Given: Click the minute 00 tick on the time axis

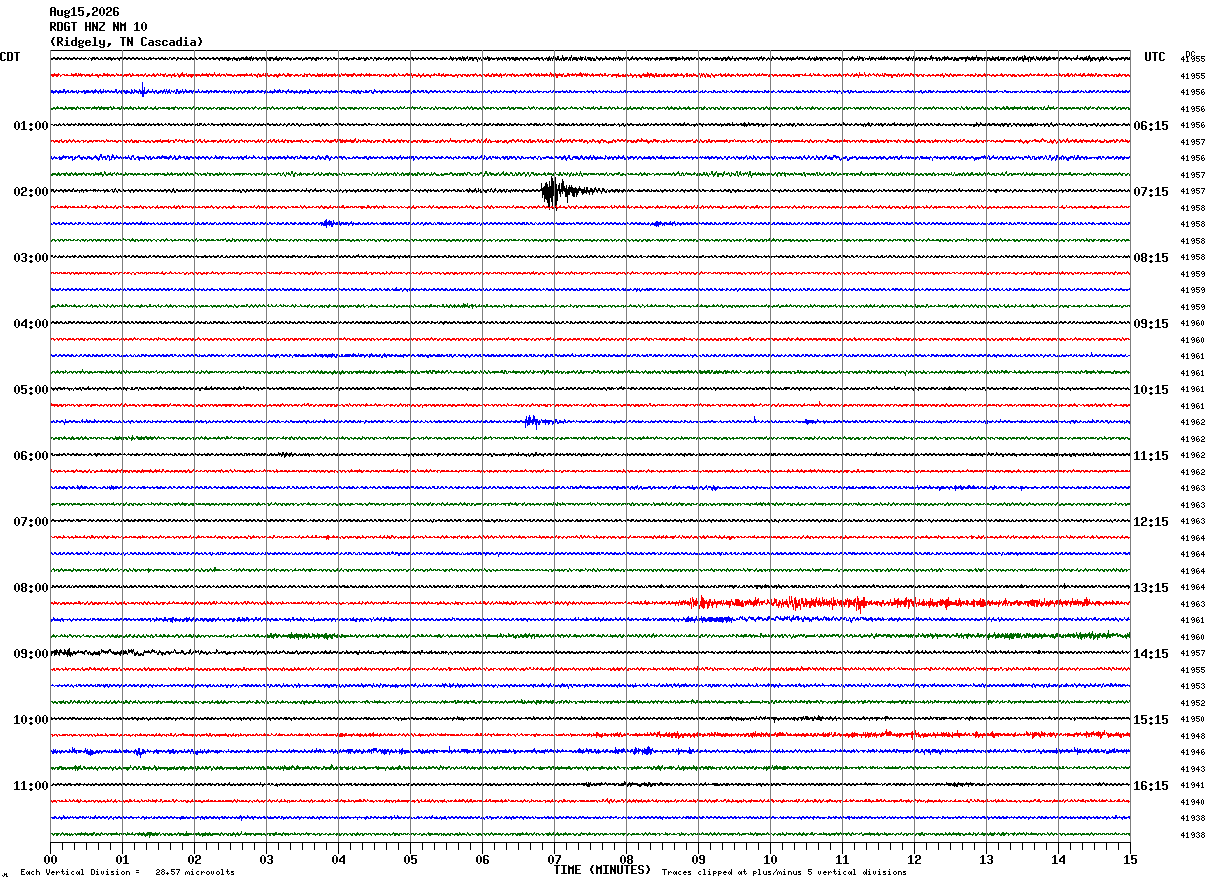Looking at the screenshot, I should [51, 860].
